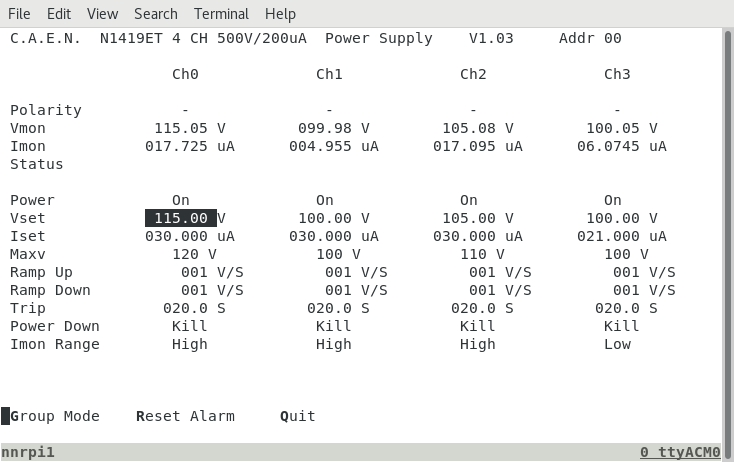The height and width of the screenshot is (462, 734).
Task: Click Ch3 Vmon reading 100.05 V
Action: [622, 128]
